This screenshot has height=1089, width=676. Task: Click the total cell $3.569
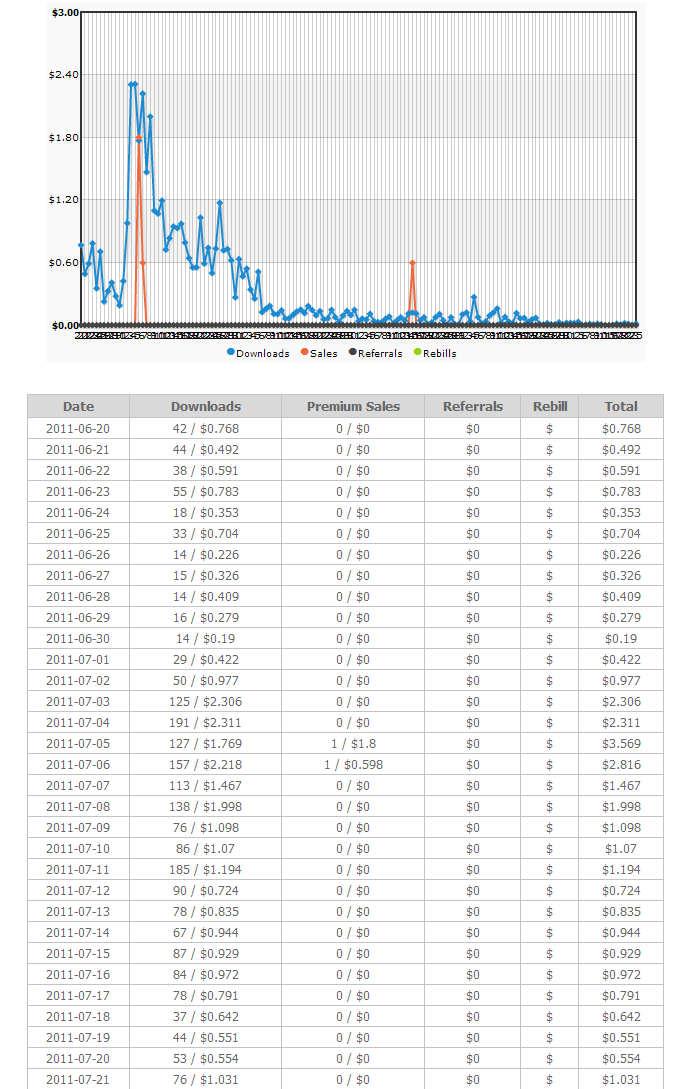click(x=621, y=743)
